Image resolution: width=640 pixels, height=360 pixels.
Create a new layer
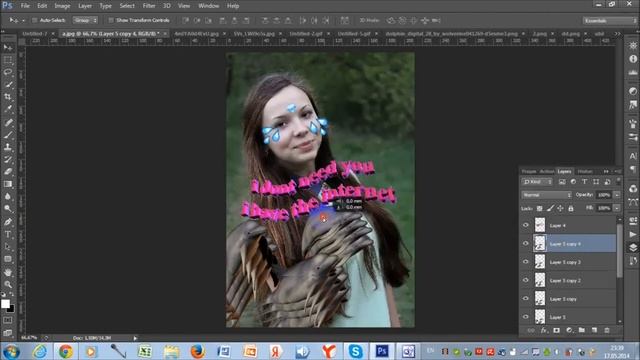(x=594, y=330)
